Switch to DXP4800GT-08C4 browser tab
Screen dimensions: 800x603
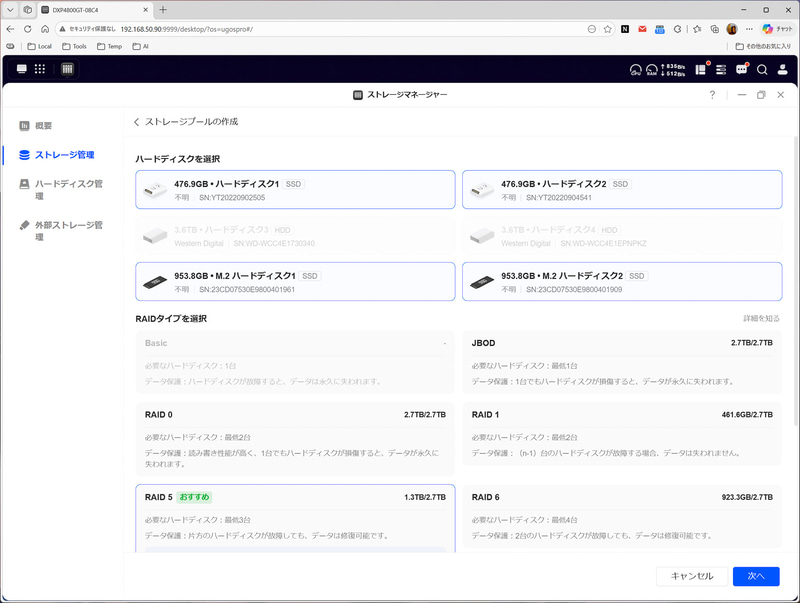click(x=94, y=10)
